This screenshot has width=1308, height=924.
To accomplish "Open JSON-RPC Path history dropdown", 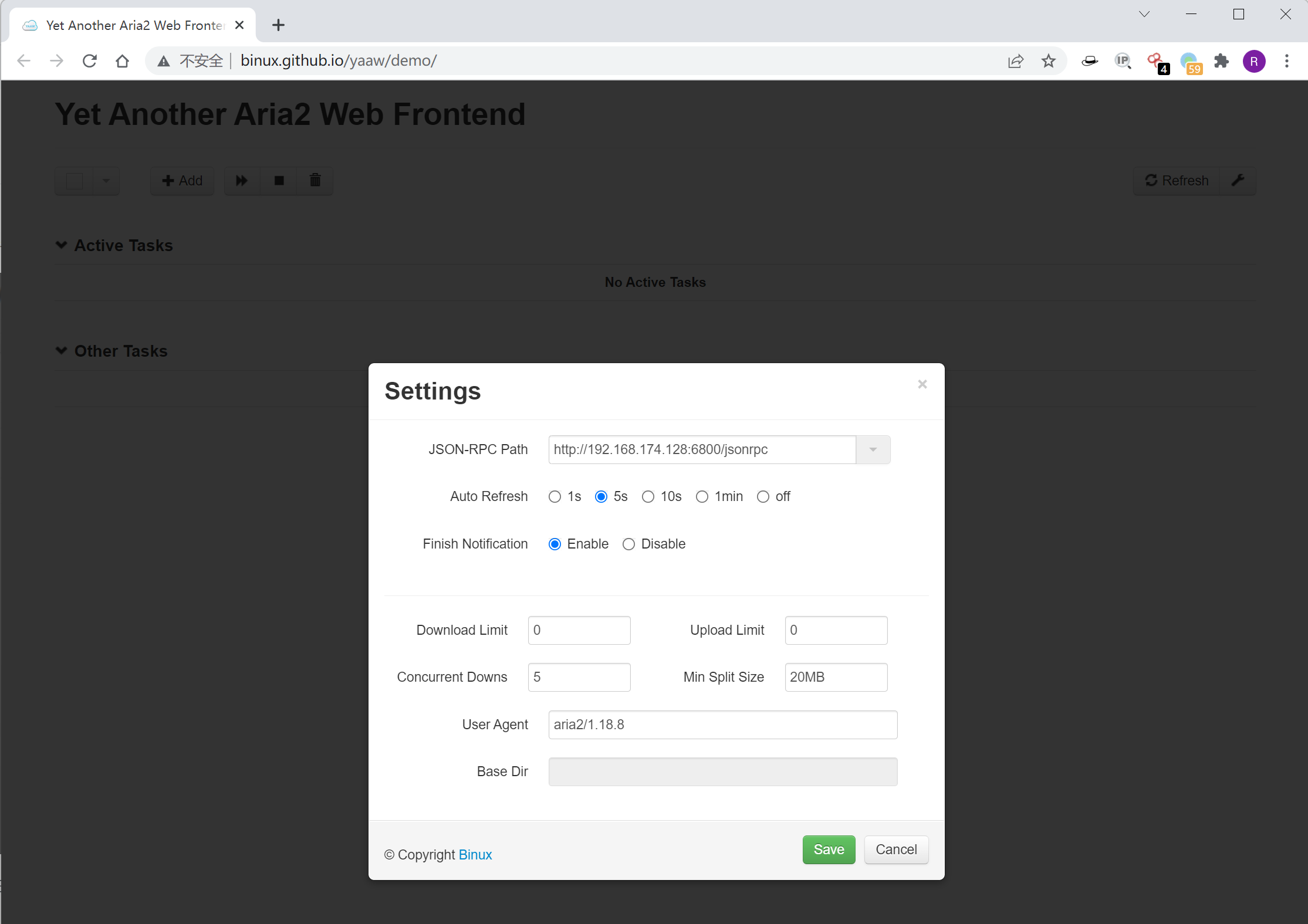I will point(873,450).
